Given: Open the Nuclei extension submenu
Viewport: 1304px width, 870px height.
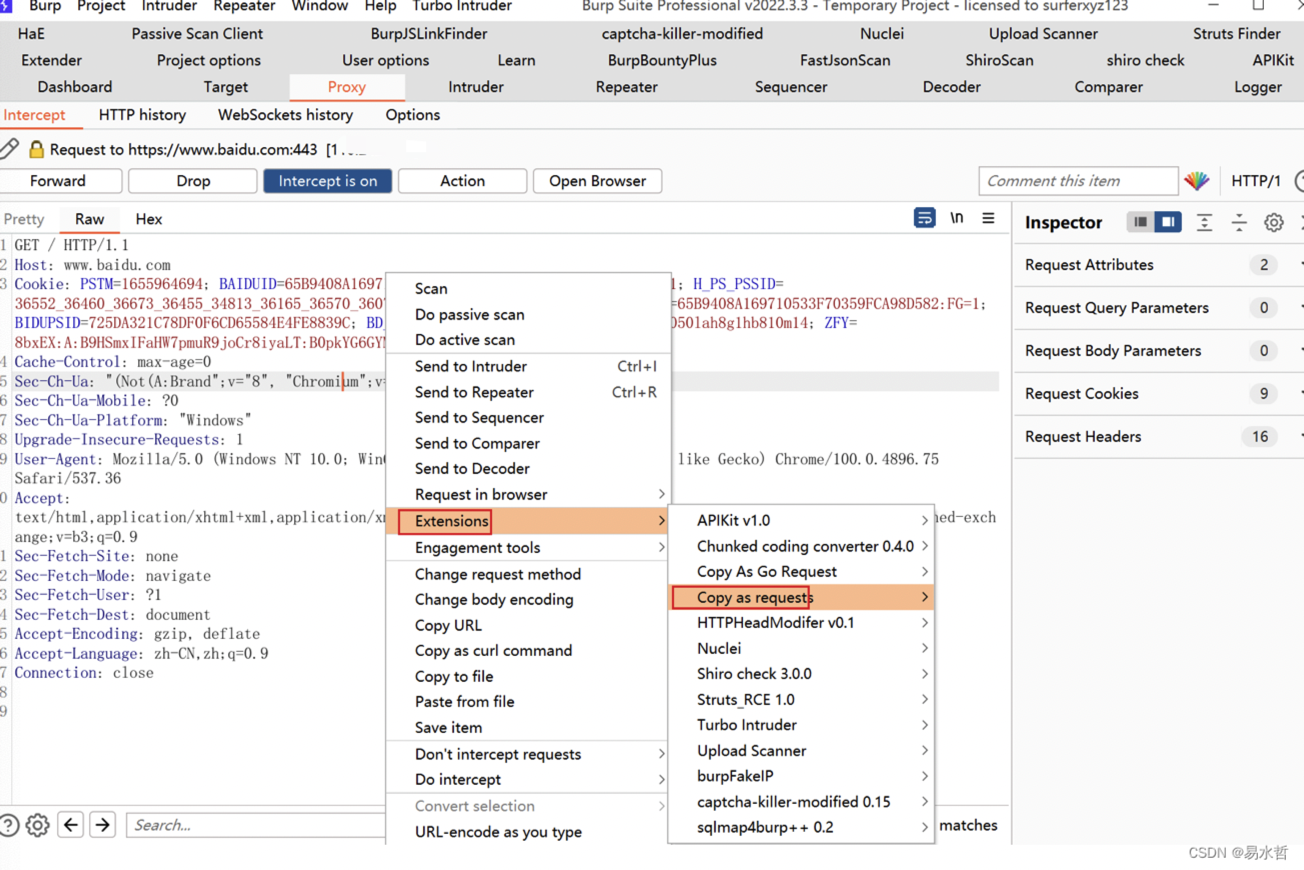Looking at the screenshot, I should point(802,648).
